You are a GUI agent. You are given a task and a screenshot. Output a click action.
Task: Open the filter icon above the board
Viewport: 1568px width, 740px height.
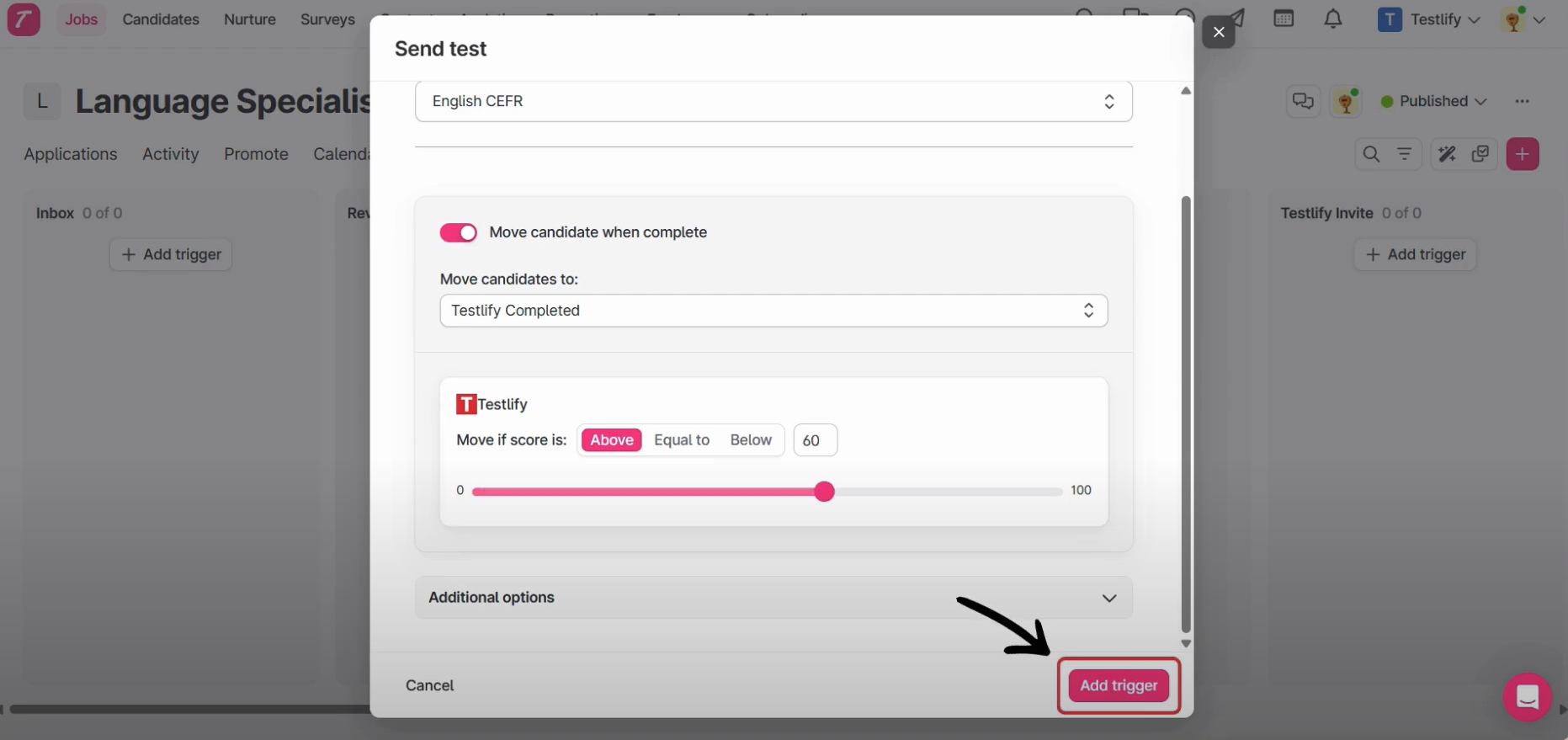click(1405, 154)
